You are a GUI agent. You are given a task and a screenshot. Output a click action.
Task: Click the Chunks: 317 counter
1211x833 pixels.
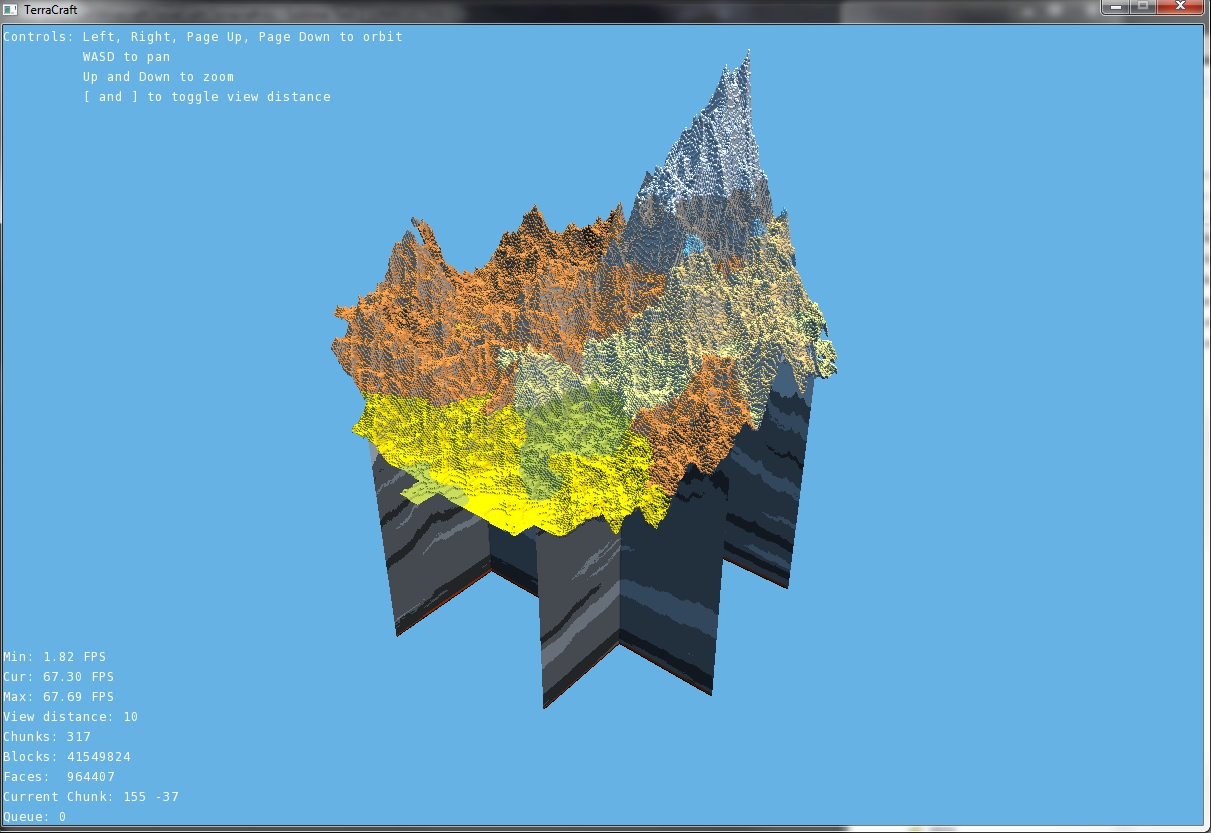(x=46, y=736)
